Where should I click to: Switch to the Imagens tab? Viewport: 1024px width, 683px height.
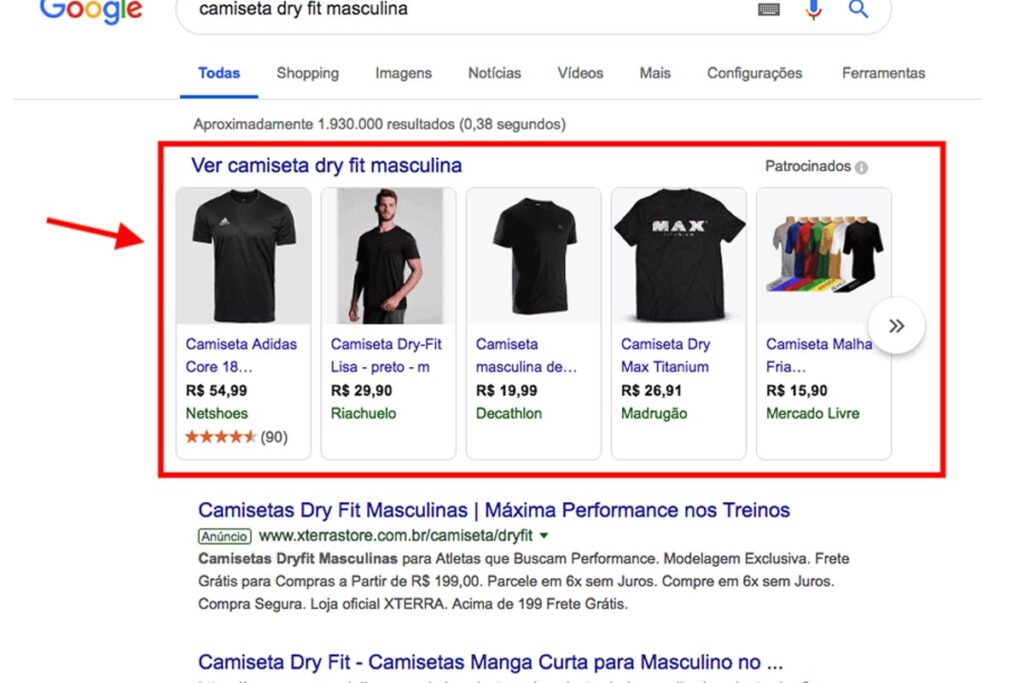click(403, 73)
